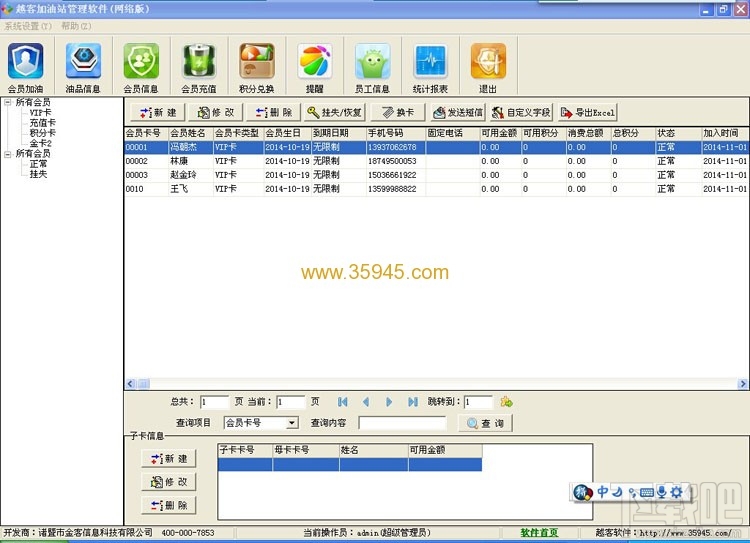Sort by the 手机号码 column header
The width and height of the screenshot is (750, 543).
point(396,133)
